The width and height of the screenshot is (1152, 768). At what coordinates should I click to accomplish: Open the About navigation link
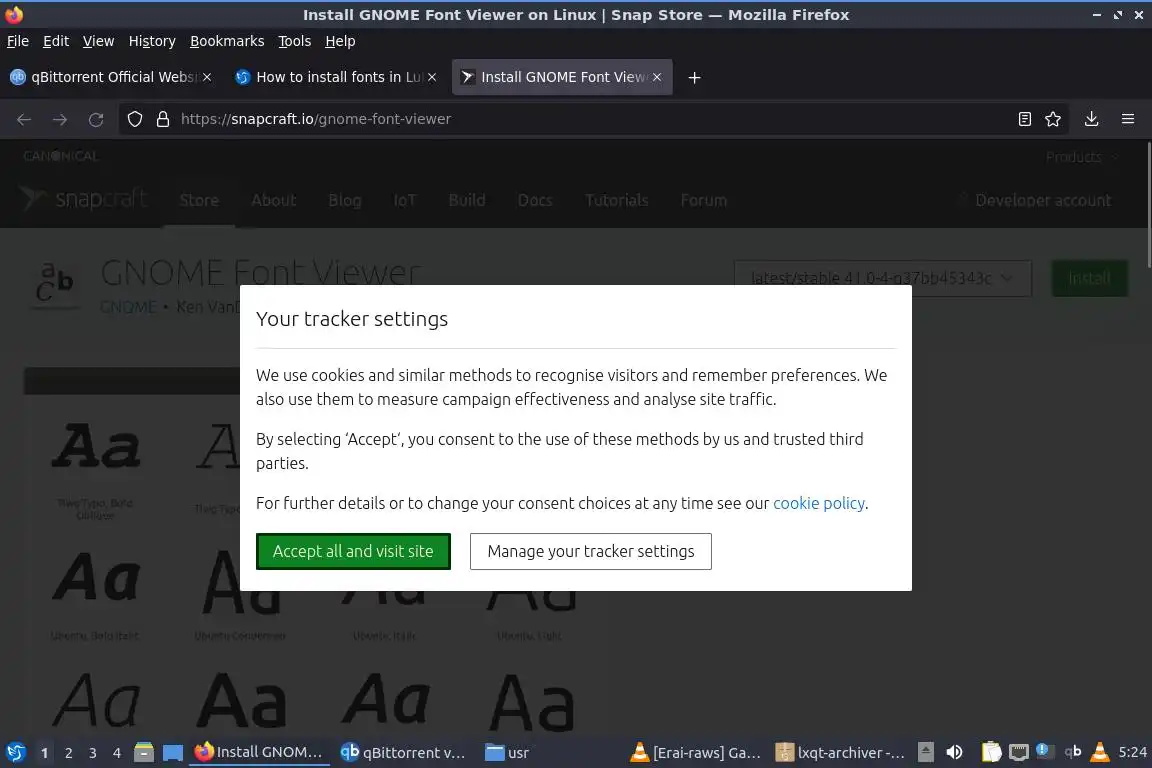[273, 201]
